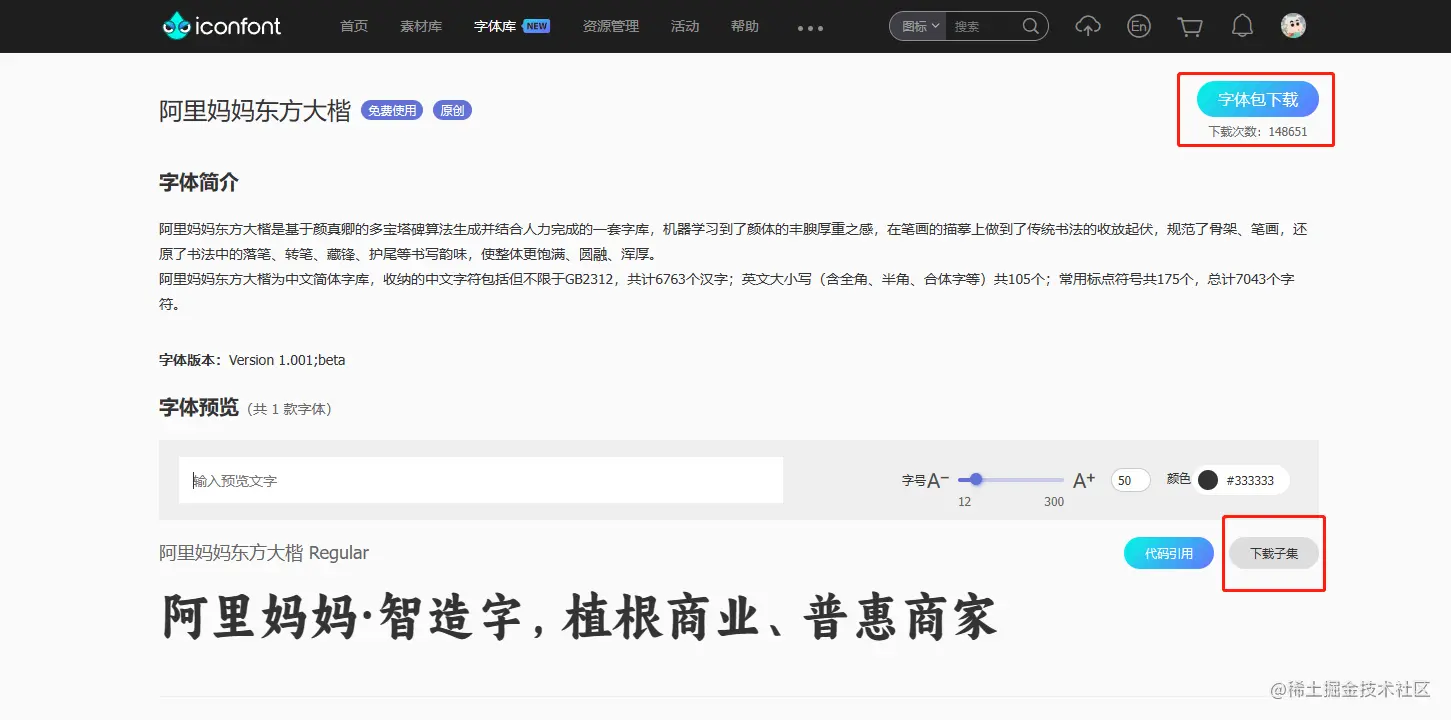The image size is (1451, 720).
Task: Click the more options dots in navigation
Action: [810, 28]
